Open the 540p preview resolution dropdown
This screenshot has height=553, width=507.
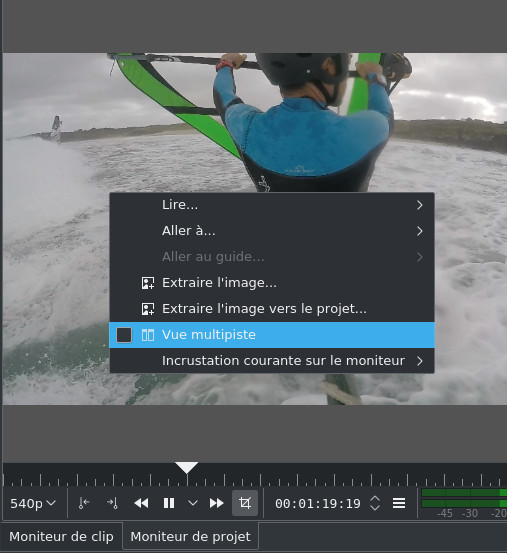pyautogui.click(x=32, y=503)
